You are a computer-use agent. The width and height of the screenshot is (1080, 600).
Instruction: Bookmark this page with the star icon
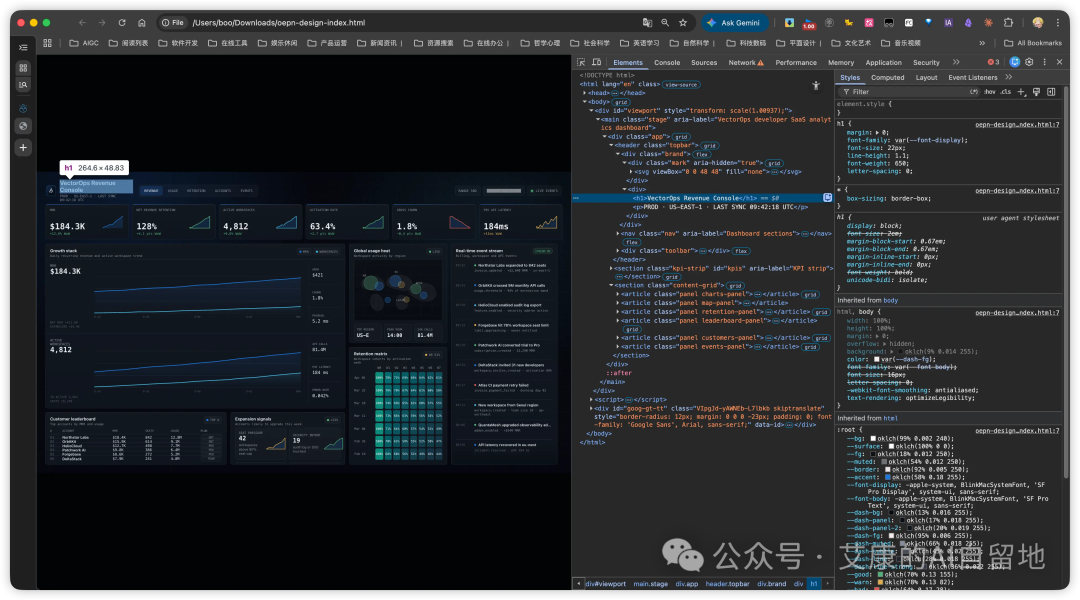683,23
